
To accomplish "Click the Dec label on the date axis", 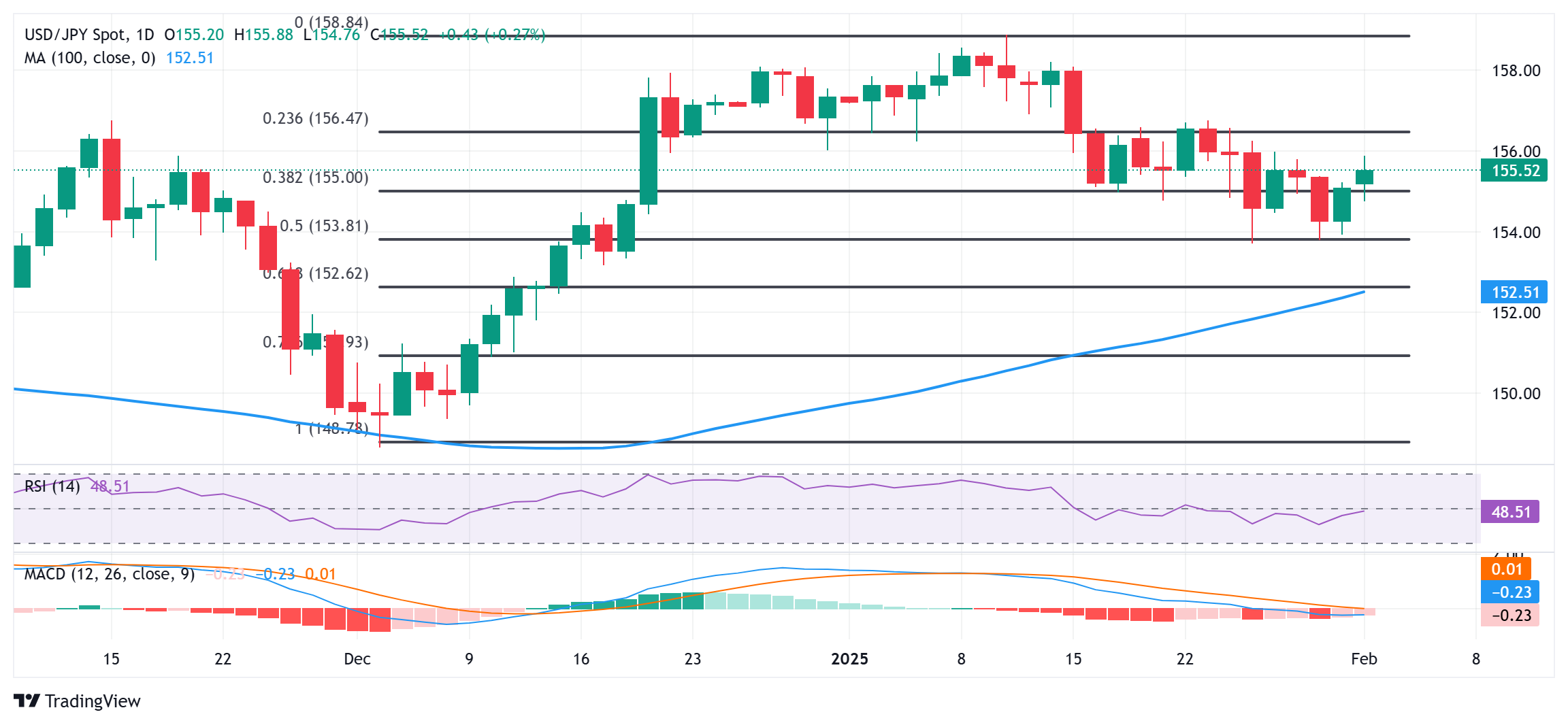I will [357, 659].
